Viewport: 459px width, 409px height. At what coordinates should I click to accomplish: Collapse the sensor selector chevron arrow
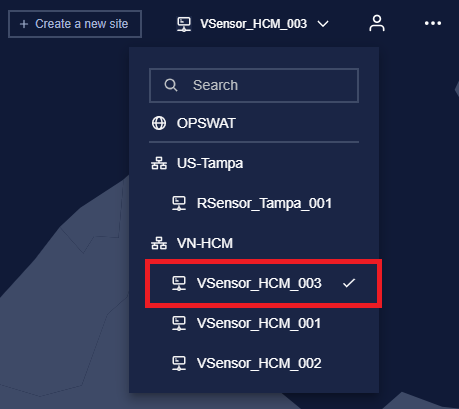click(x=323, y=24)
